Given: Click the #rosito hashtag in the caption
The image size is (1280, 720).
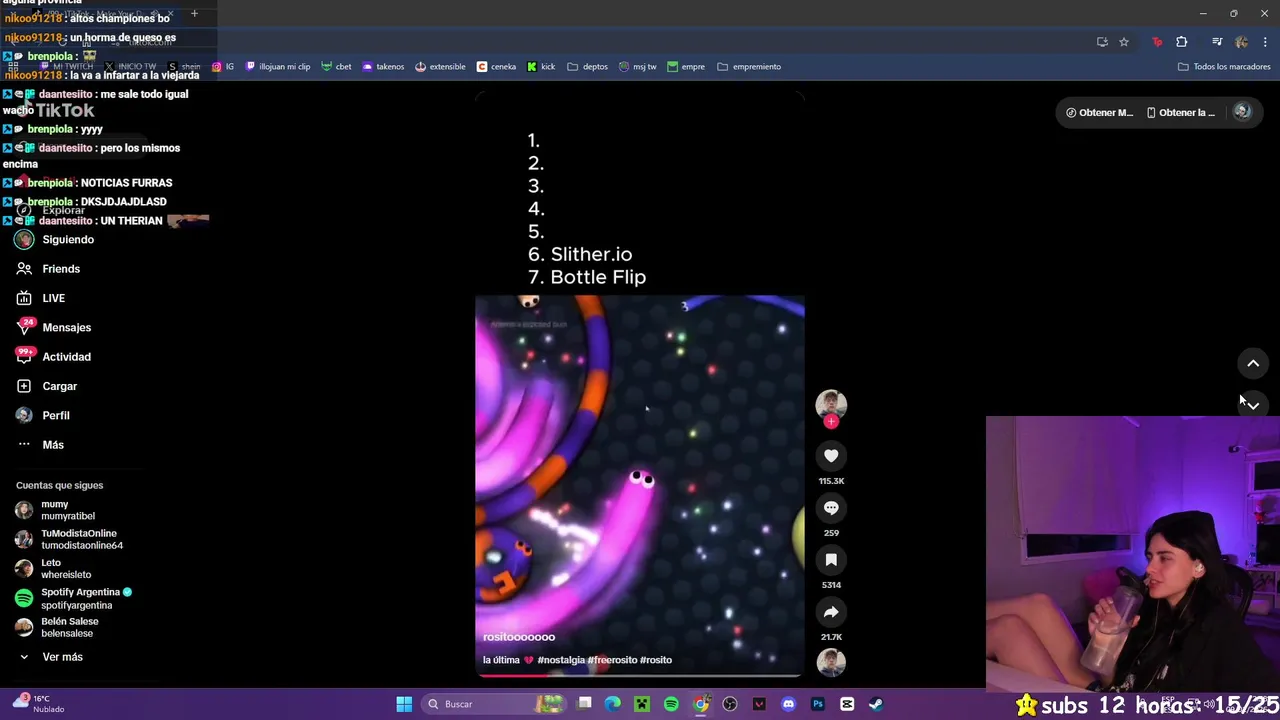Looking at the screenshot, I should pyautogui.click(x=656, y=660).
